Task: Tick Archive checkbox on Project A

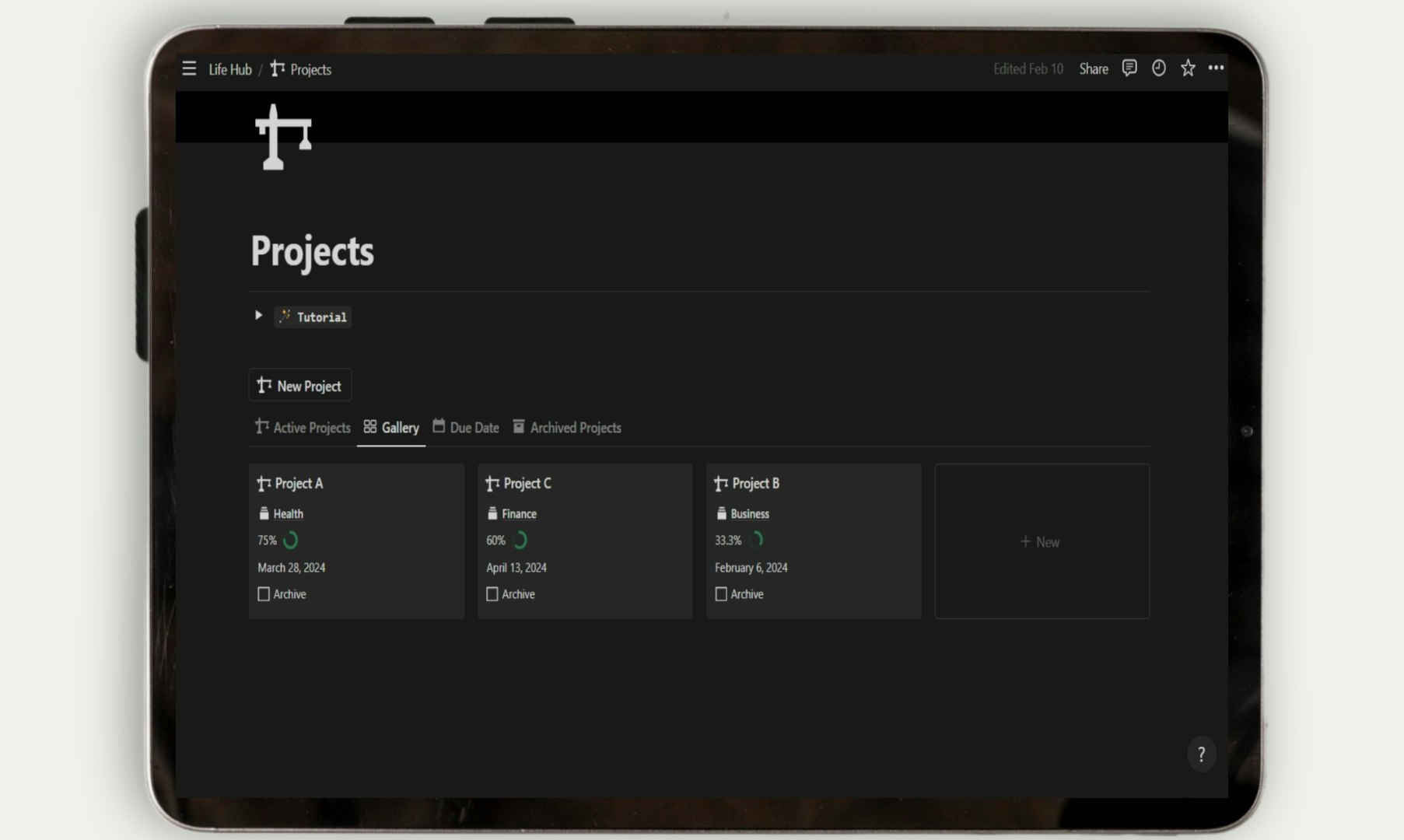Action: pyautogui.click(x=264, y=594)
